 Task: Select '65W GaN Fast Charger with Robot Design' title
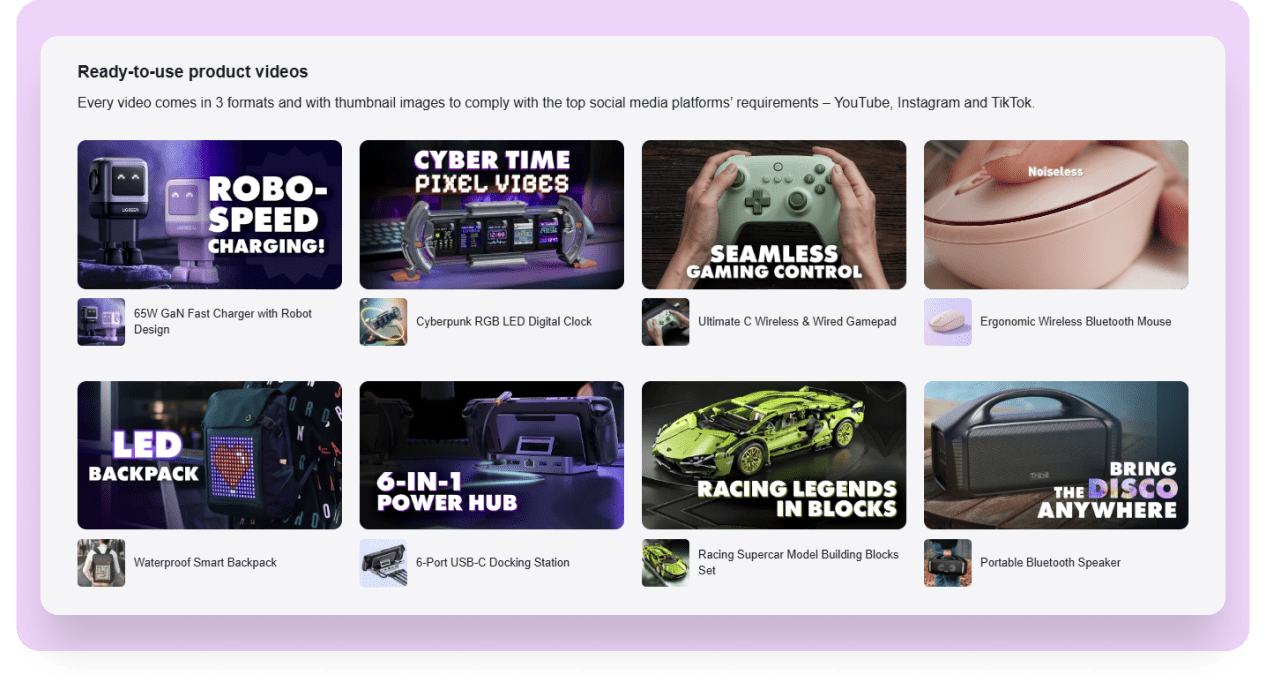[x=223, y=322]
